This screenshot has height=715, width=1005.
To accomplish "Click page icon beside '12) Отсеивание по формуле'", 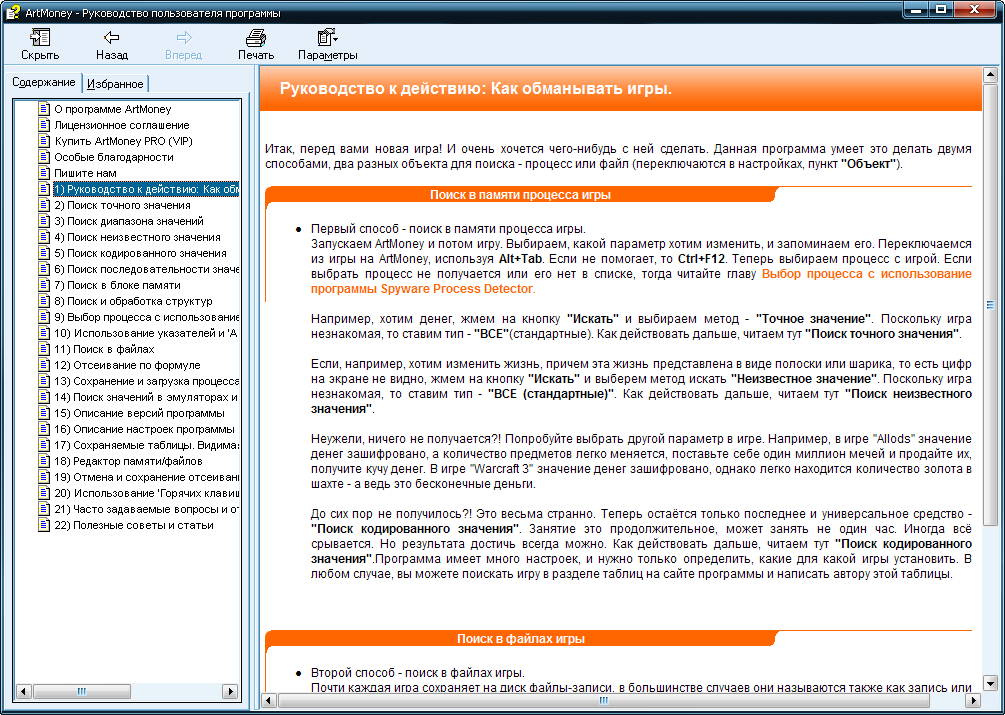I will tap(44, 365).
